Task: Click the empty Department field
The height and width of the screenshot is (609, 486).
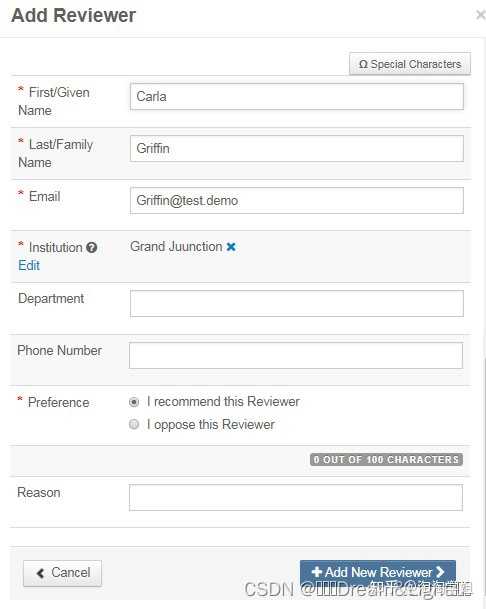Action: [x=297, y=303]
